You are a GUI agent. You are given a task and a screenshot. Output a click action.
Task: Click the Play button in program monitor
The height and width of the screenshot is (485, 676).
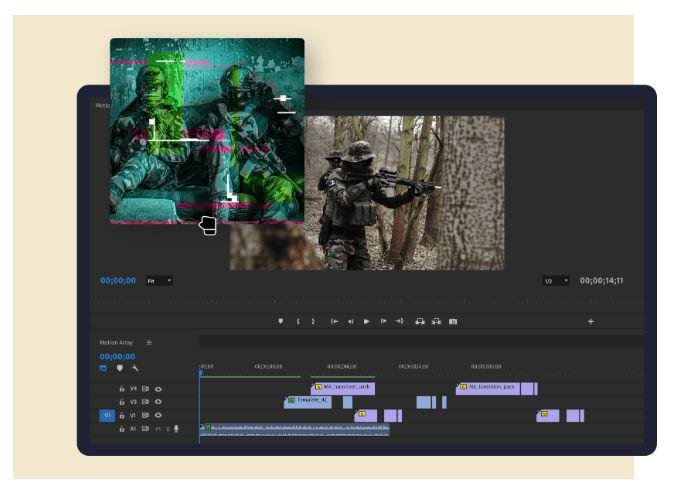coord(367,321)
